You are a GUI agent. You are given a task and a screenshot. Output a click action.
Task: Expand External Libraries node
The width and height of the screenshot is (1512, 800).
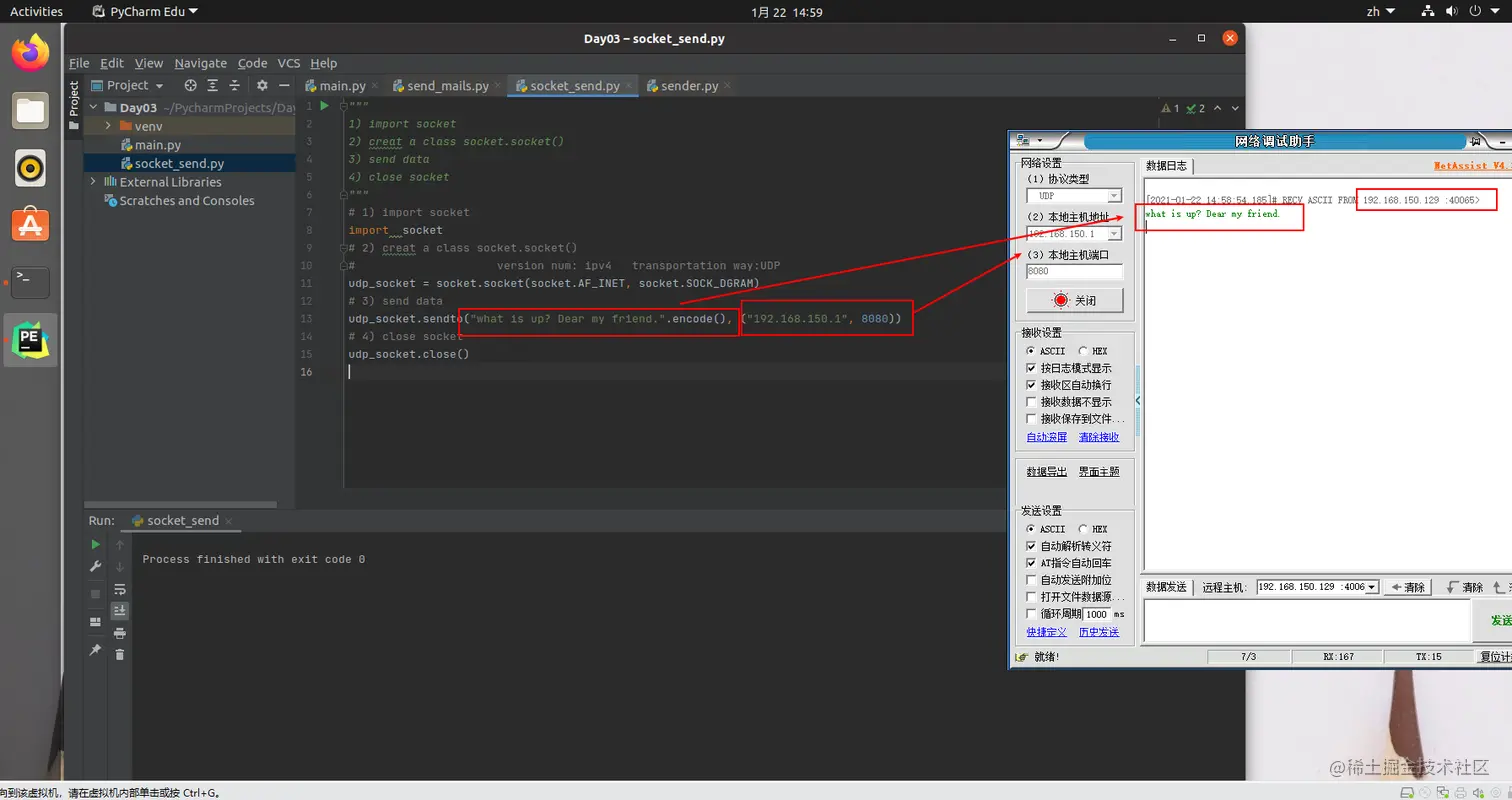tap(94, 182)
